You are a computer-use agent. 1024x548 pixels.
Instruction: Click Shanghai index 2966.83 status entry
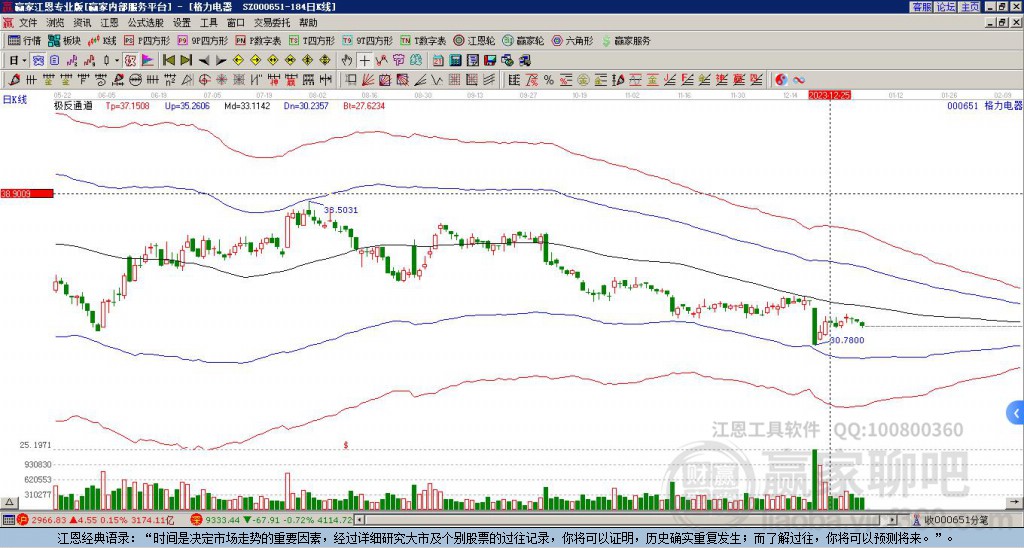pos(97,520)
